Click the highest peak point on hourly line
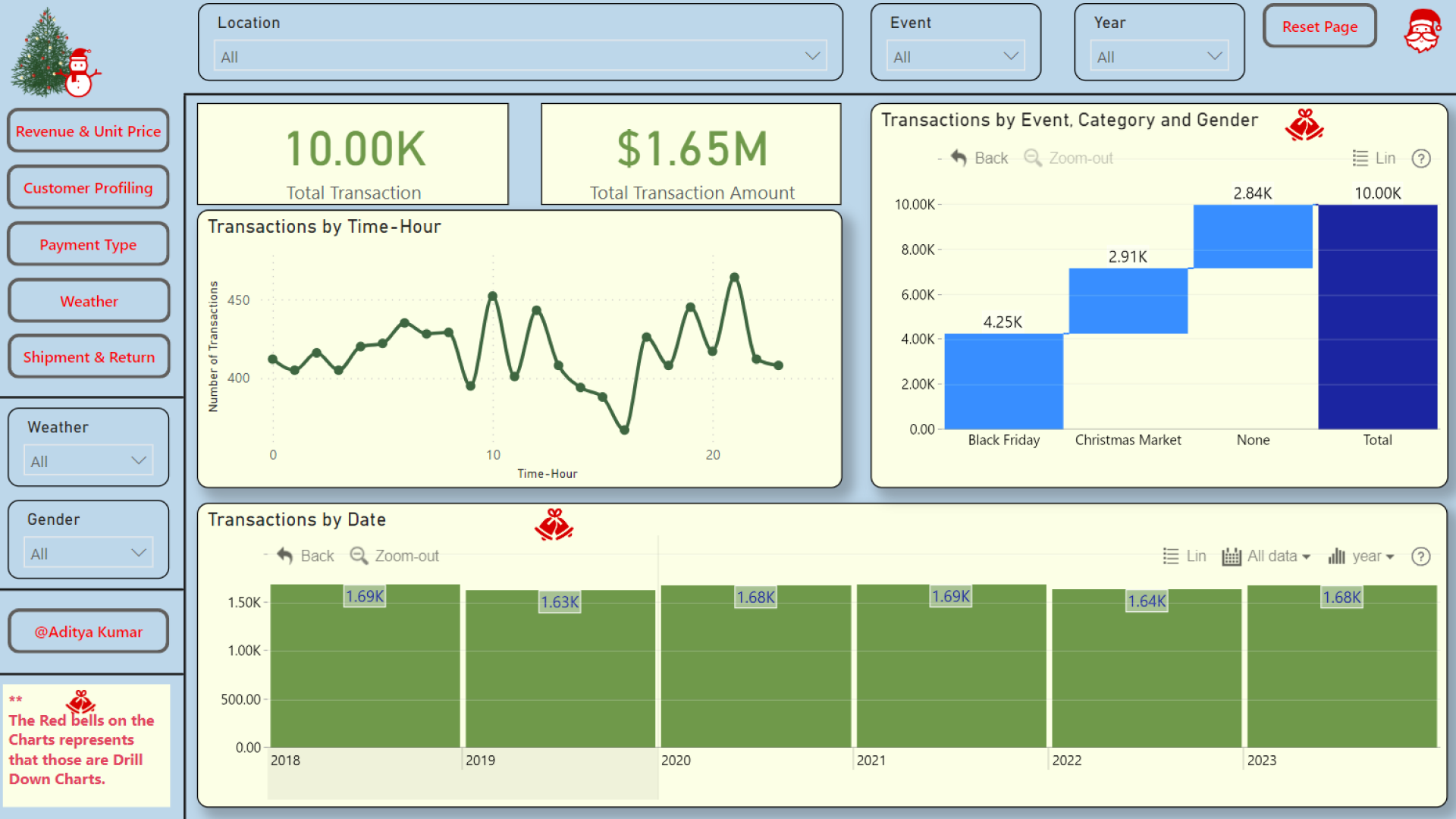1456x819 pixels. [x=734, y=278]
